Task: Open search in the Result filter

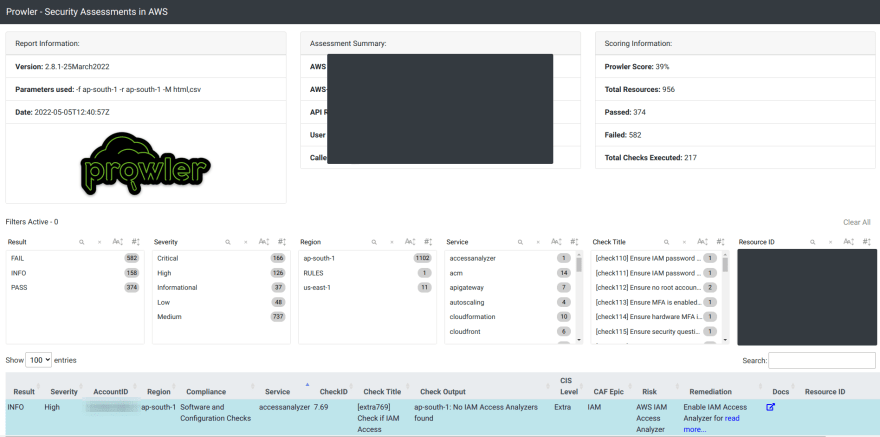Action: point(82,242)
